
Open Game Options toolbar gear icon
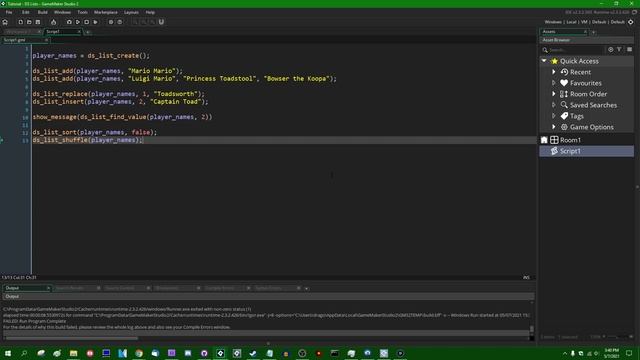click(111, 22)
